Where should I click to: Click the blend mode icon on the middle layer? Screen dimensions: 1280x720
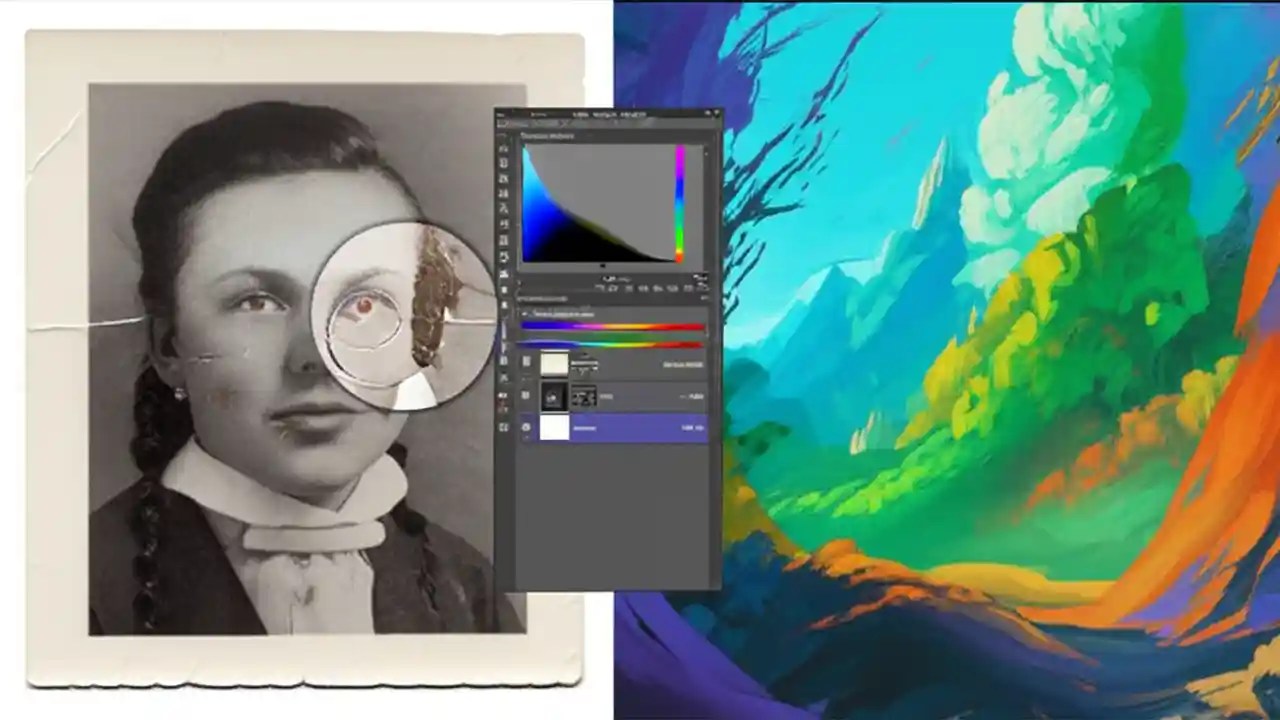586,396
